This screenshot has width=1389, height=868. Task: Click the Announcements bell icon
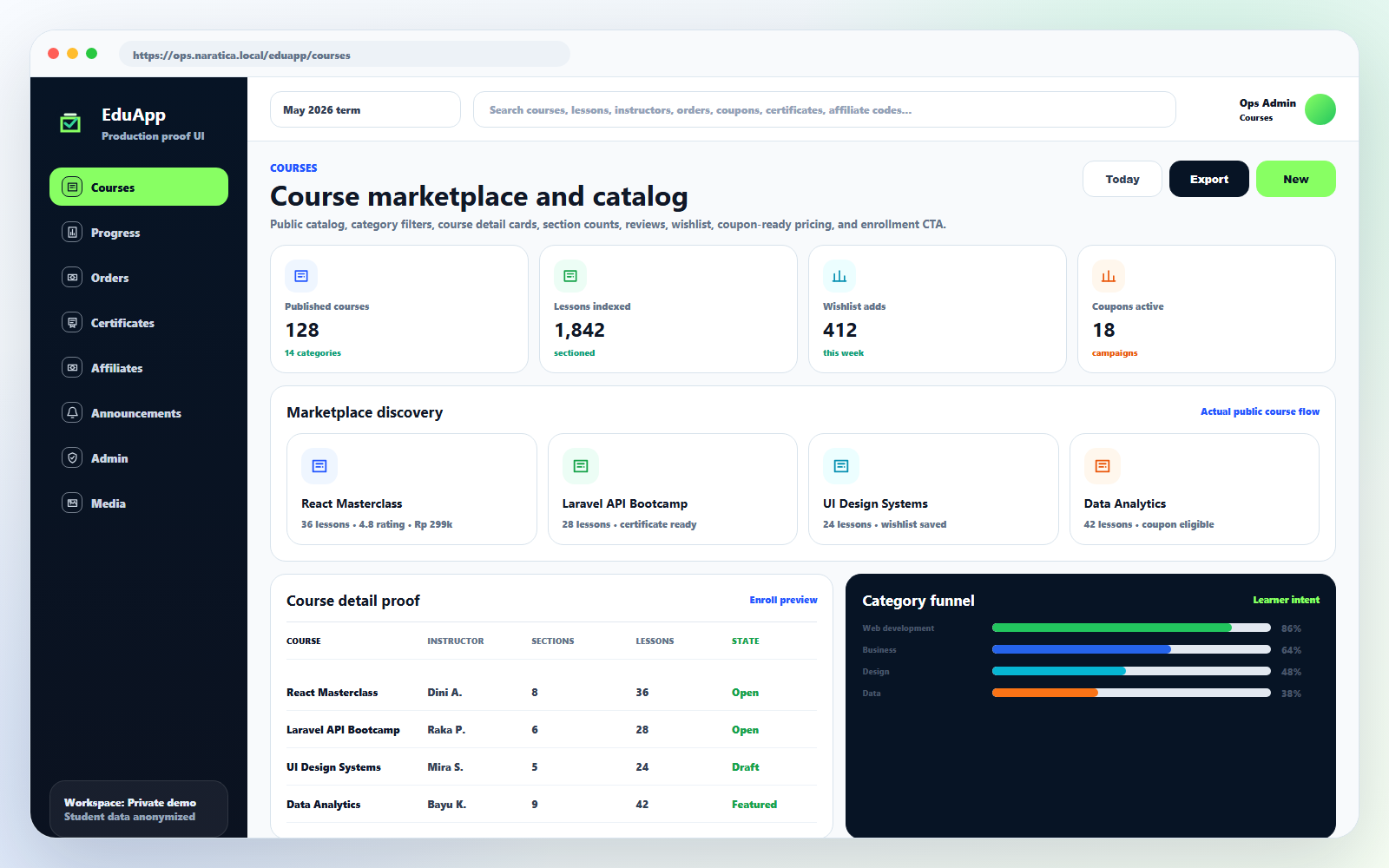(x=73, y=413)
